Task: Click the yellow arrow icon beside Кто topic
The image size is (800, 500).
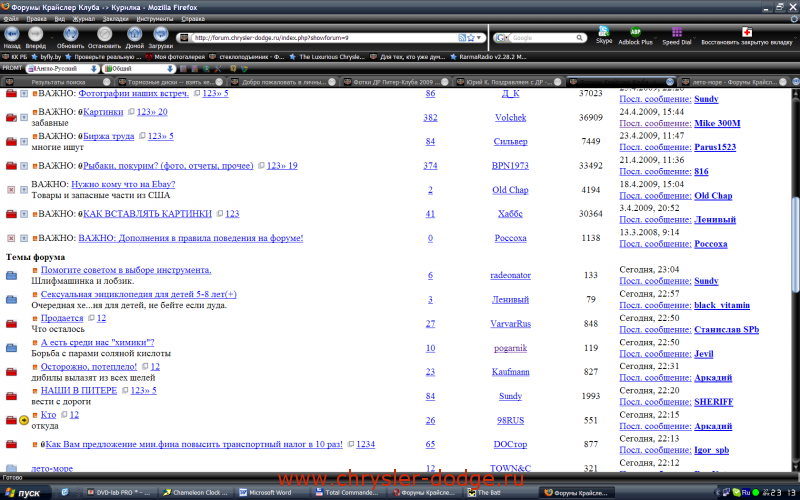Action: coord(23,420)
